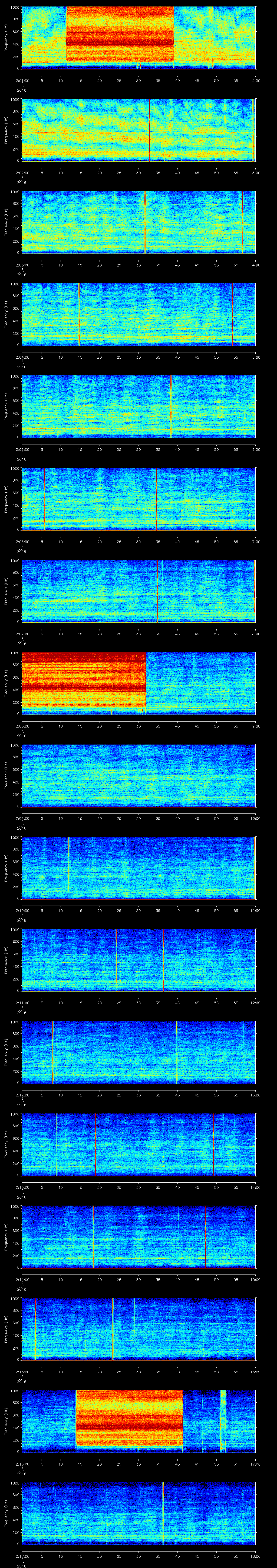This screenshot has width=277, height=1568.
Task: Click the red transient near 49s in 2:13:00 panel
Action: (x=214, y=1144)
